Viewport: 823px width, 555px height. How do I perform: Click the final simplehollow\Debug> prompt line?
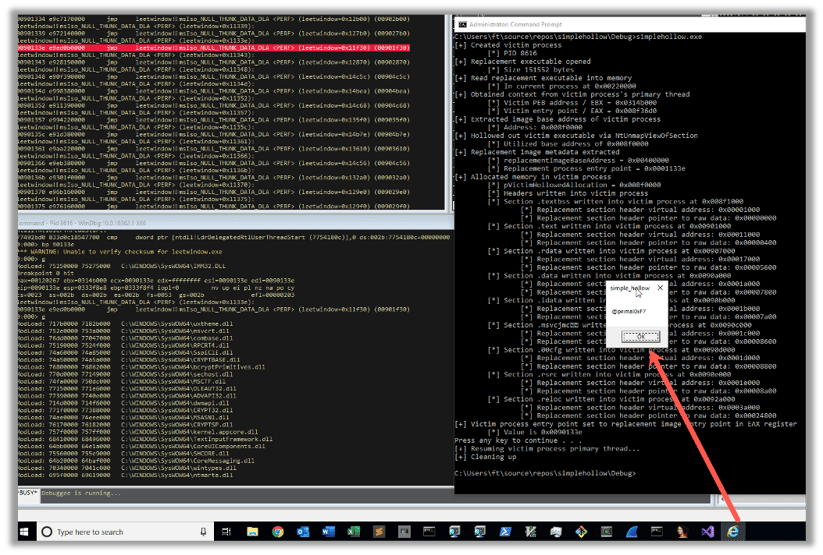coord(545,473)
